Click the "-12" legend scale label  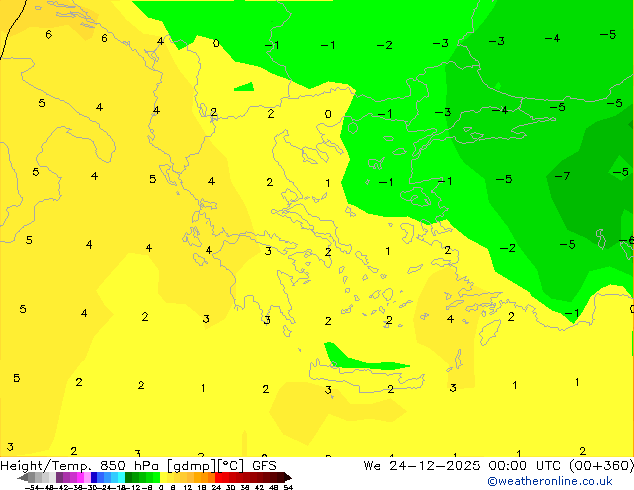135,487
